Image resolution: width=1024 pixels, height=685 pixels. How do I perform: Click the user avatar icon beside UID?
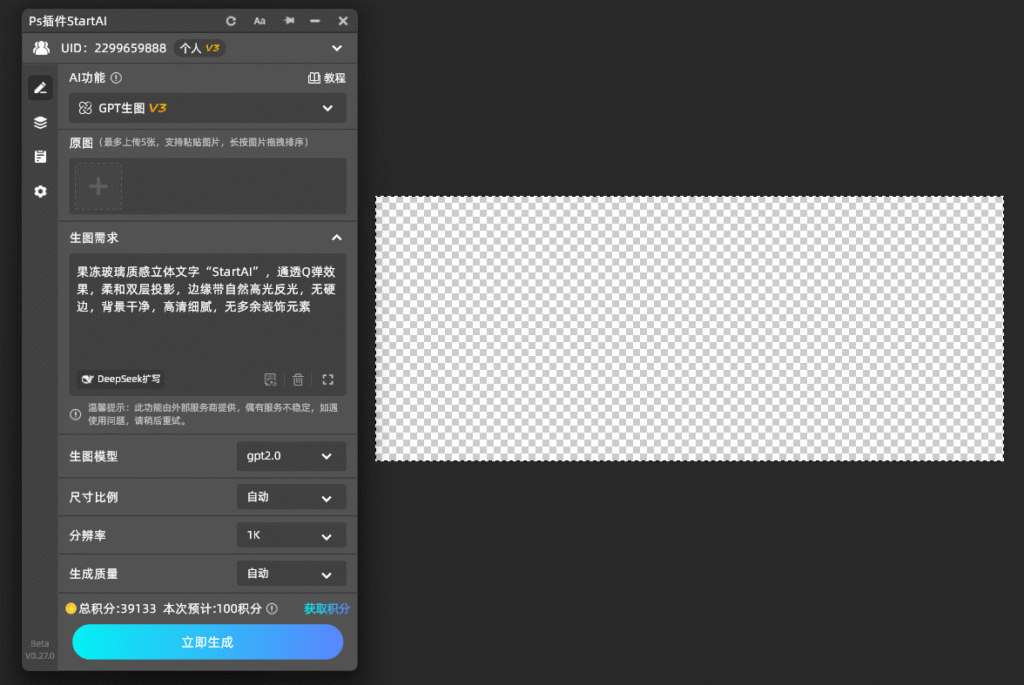point(41,48)
